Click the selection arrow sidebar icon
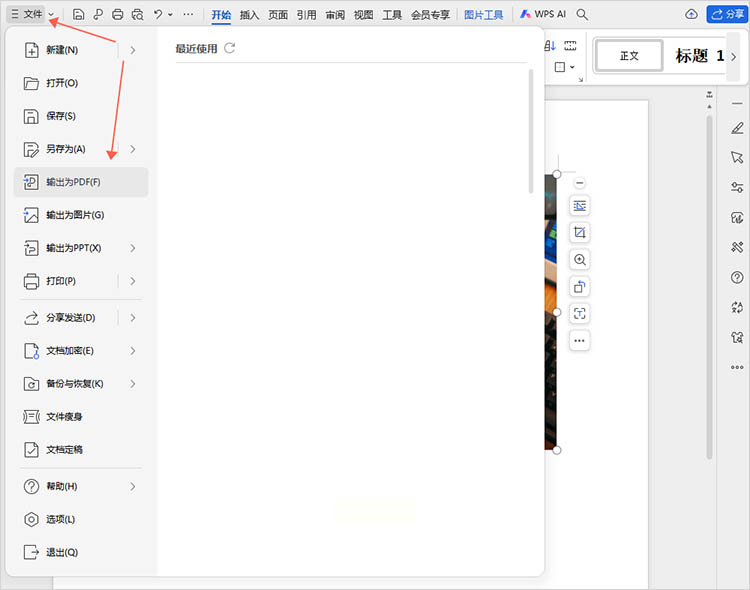The height and width of the screenshot is (590, 750). click(x=737, y=157)
